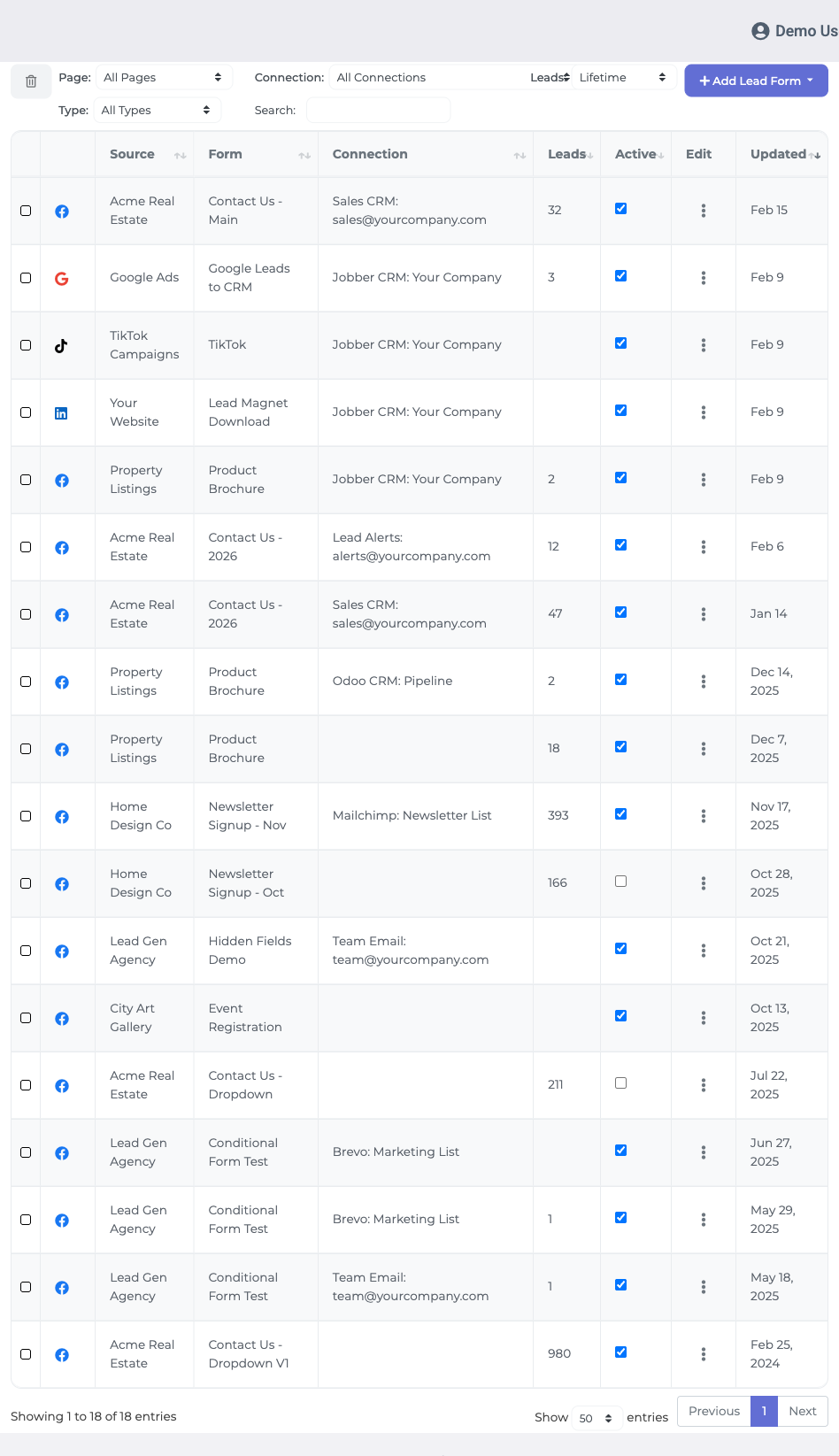Click the LinkedIn icon for Your Website

61,413
